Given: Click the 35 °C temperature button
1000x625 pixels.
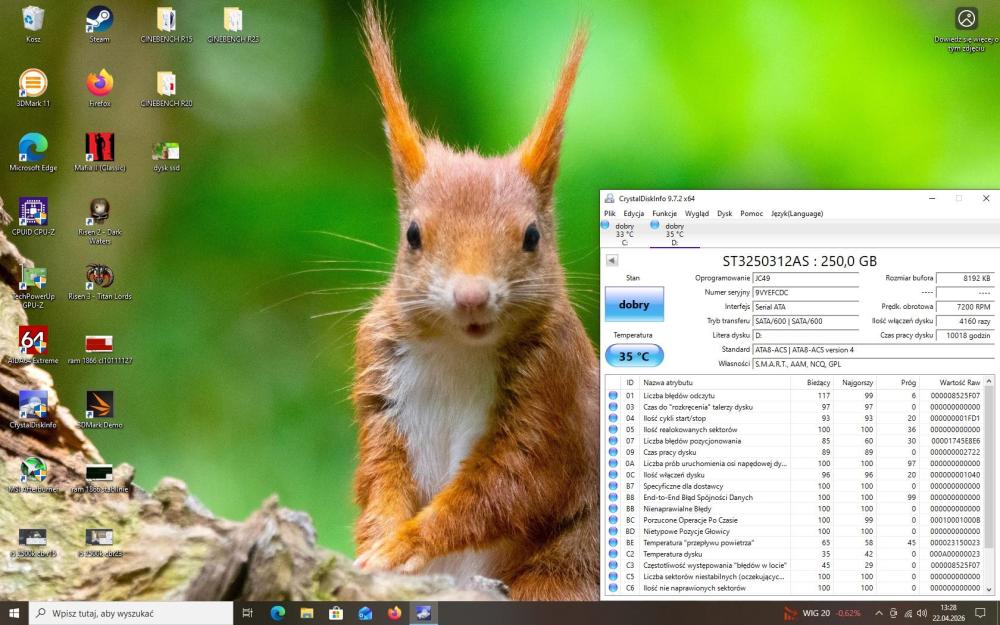Looking at the screenshot, I should click(x=634, y=356).
